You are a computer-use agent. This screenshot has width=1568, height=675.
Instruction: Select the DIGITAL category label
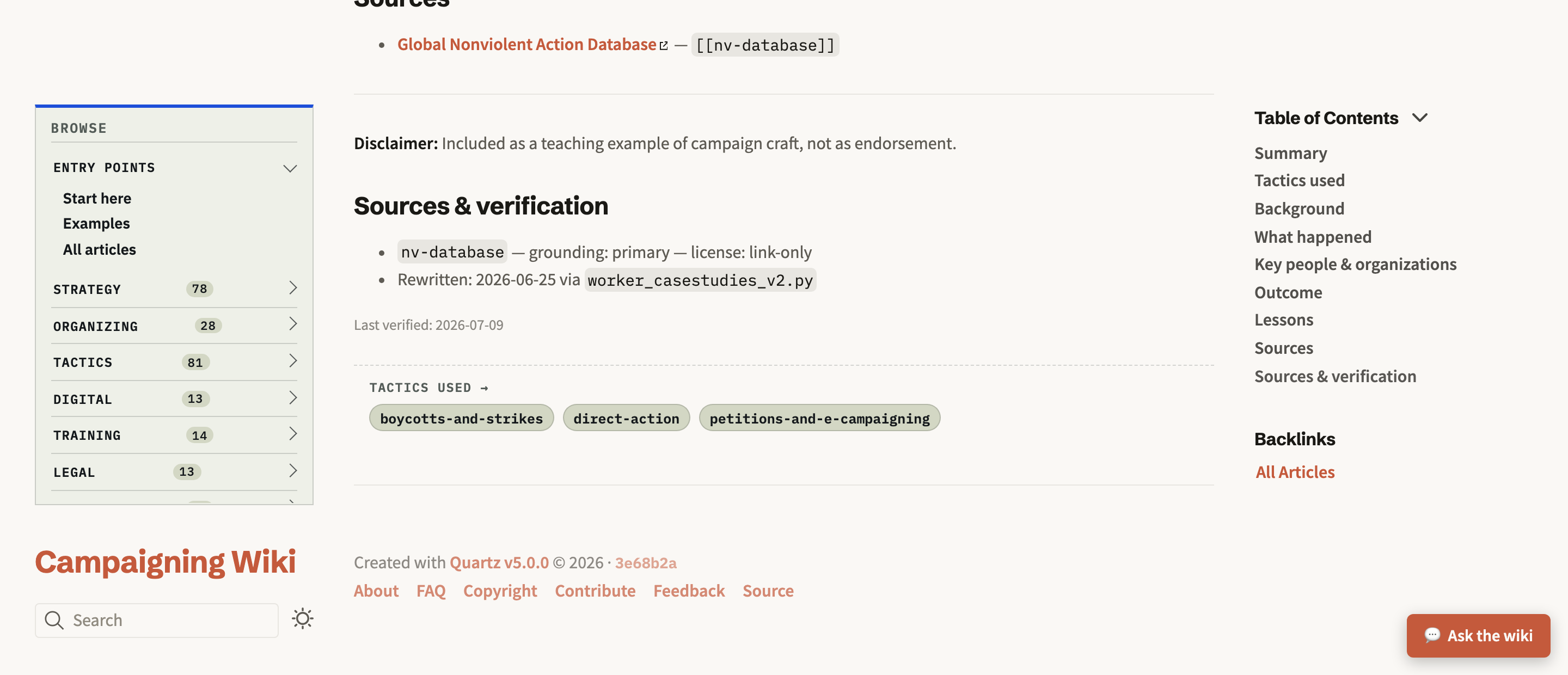pos(83,399)
